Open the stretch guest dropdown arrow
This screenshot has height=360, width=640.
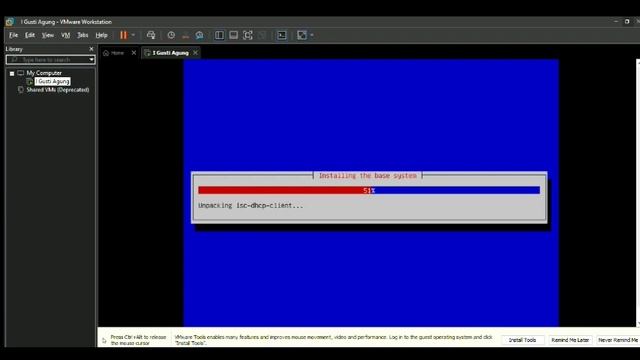pos(312,35)
